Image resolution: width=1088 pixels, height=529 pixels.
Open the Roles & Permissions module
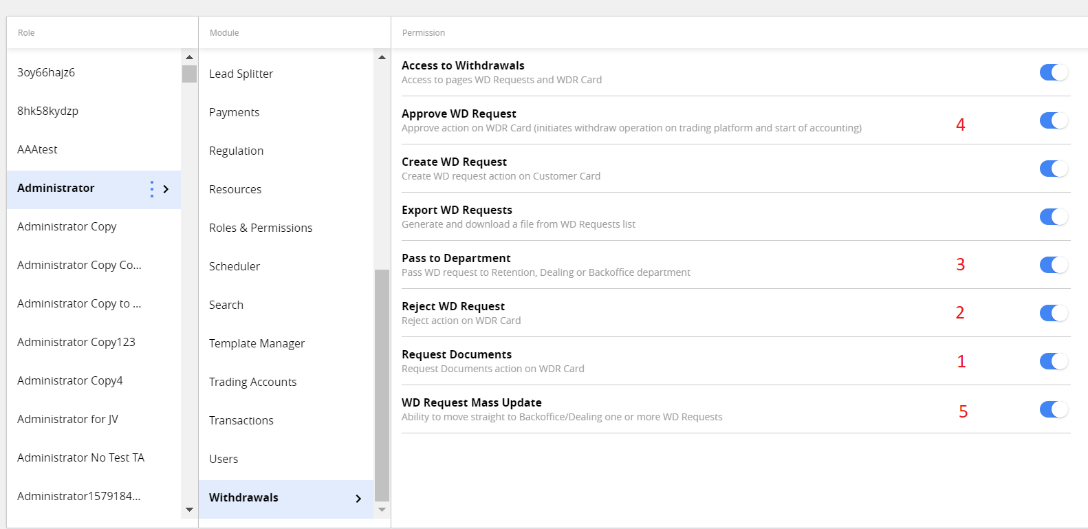tap(286, 228)
